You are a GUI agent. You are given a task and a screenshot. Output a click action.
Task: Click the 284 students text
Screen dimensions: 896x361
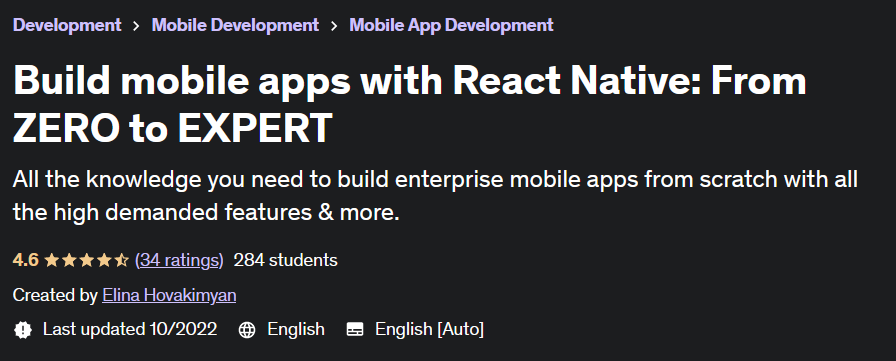point(286,260)
